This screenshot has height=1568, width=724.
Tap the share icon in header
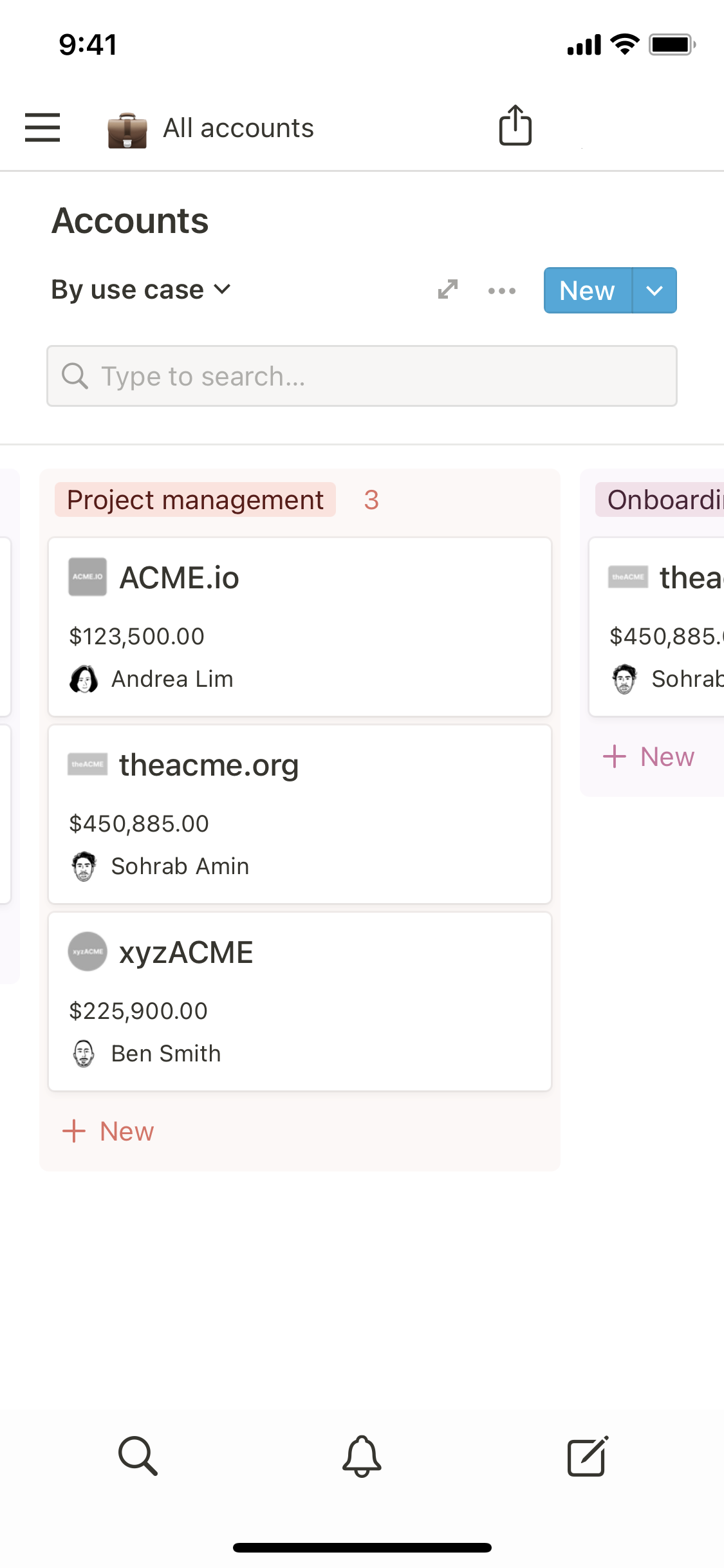pos(515,126)
